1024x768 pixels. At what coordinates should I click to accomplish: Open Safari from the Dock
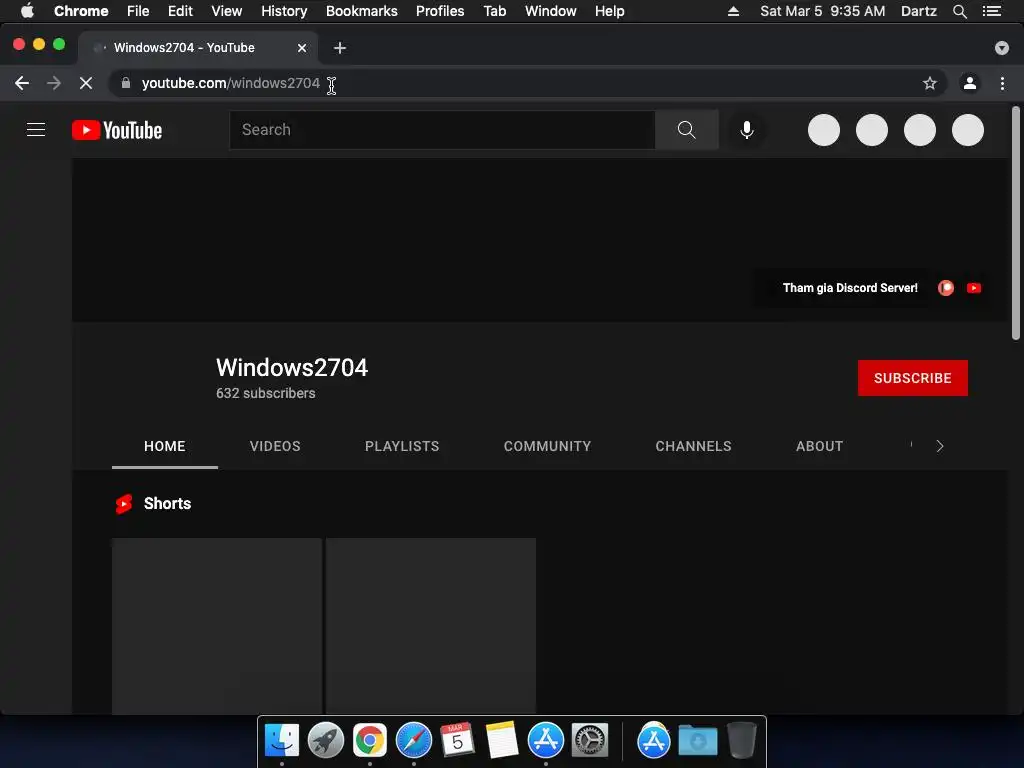[x=413, y=740]
